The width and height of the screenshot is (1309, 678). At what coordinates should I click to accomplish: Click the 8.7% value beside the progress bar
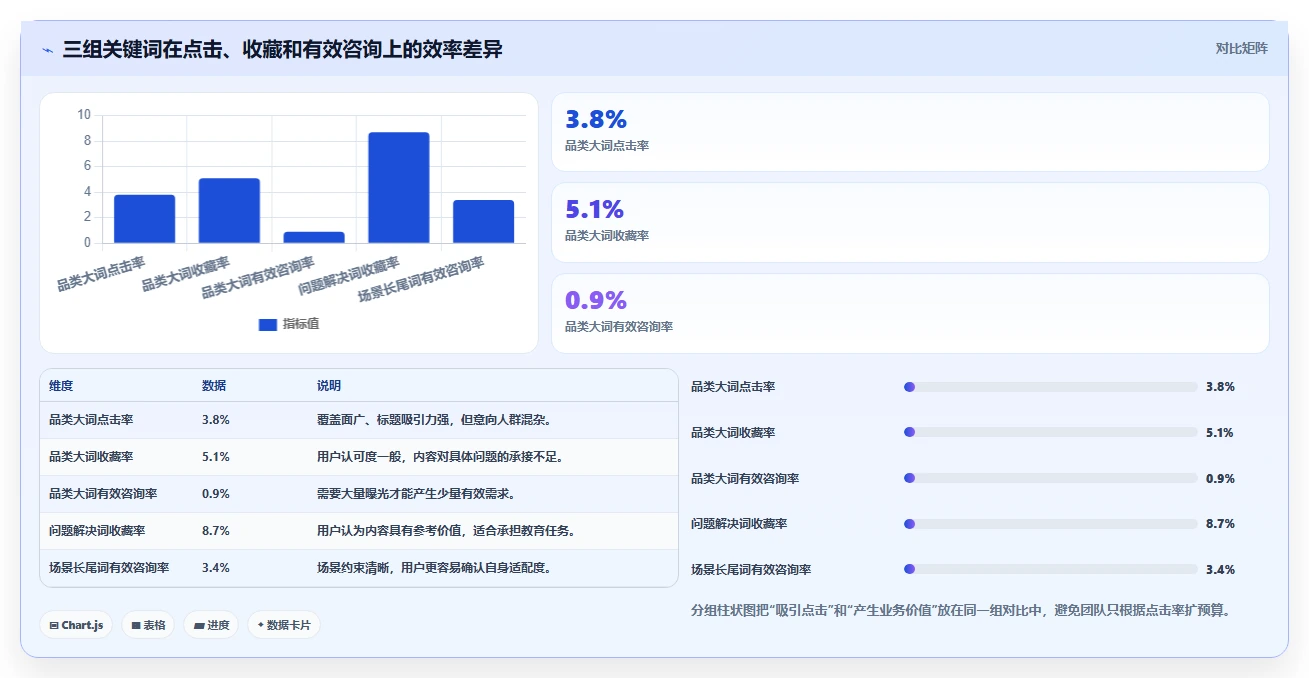[1220, 524]
